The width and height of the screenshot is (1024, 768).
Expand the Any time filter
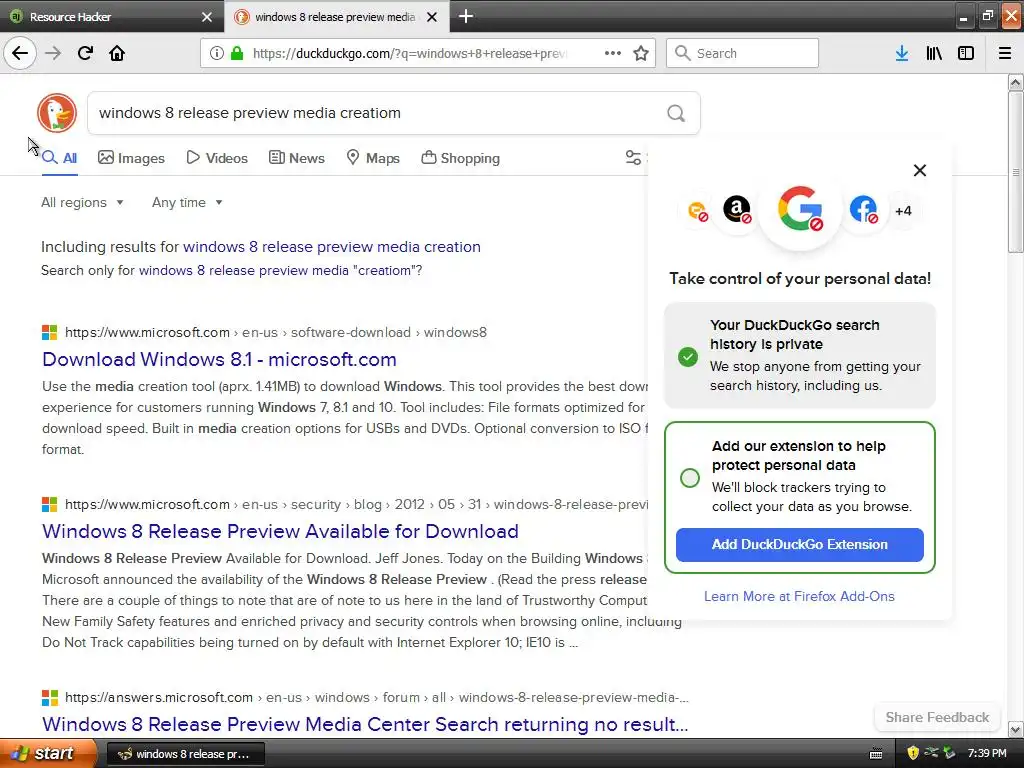pyautogui.click(x=187, y=202)
